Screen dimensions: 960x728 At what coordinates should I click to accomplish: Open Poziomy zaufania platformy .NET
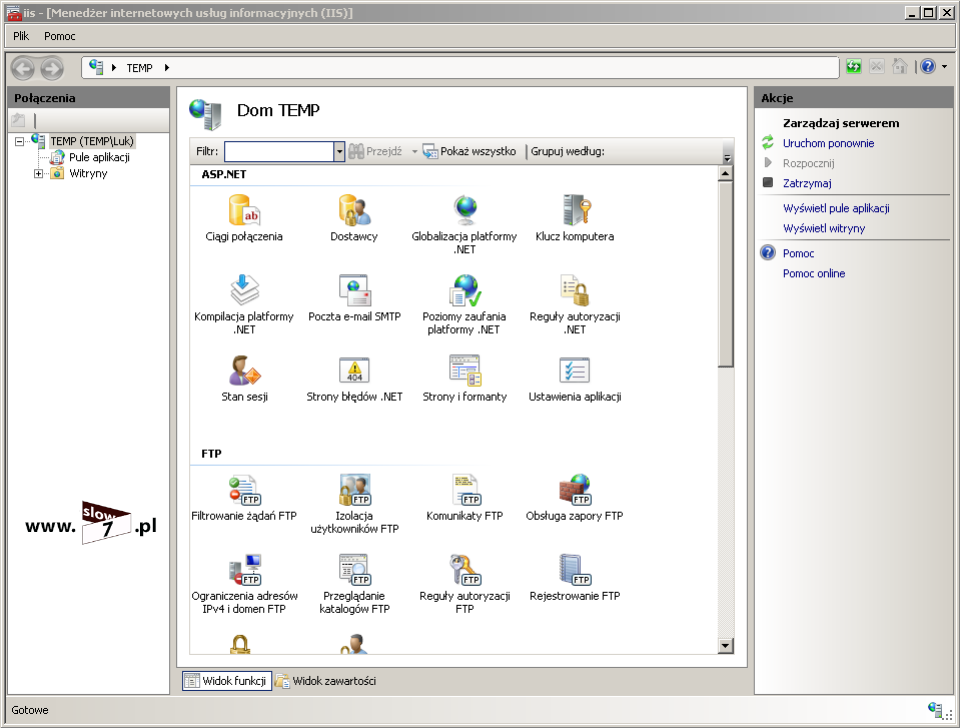coord(464,304)
